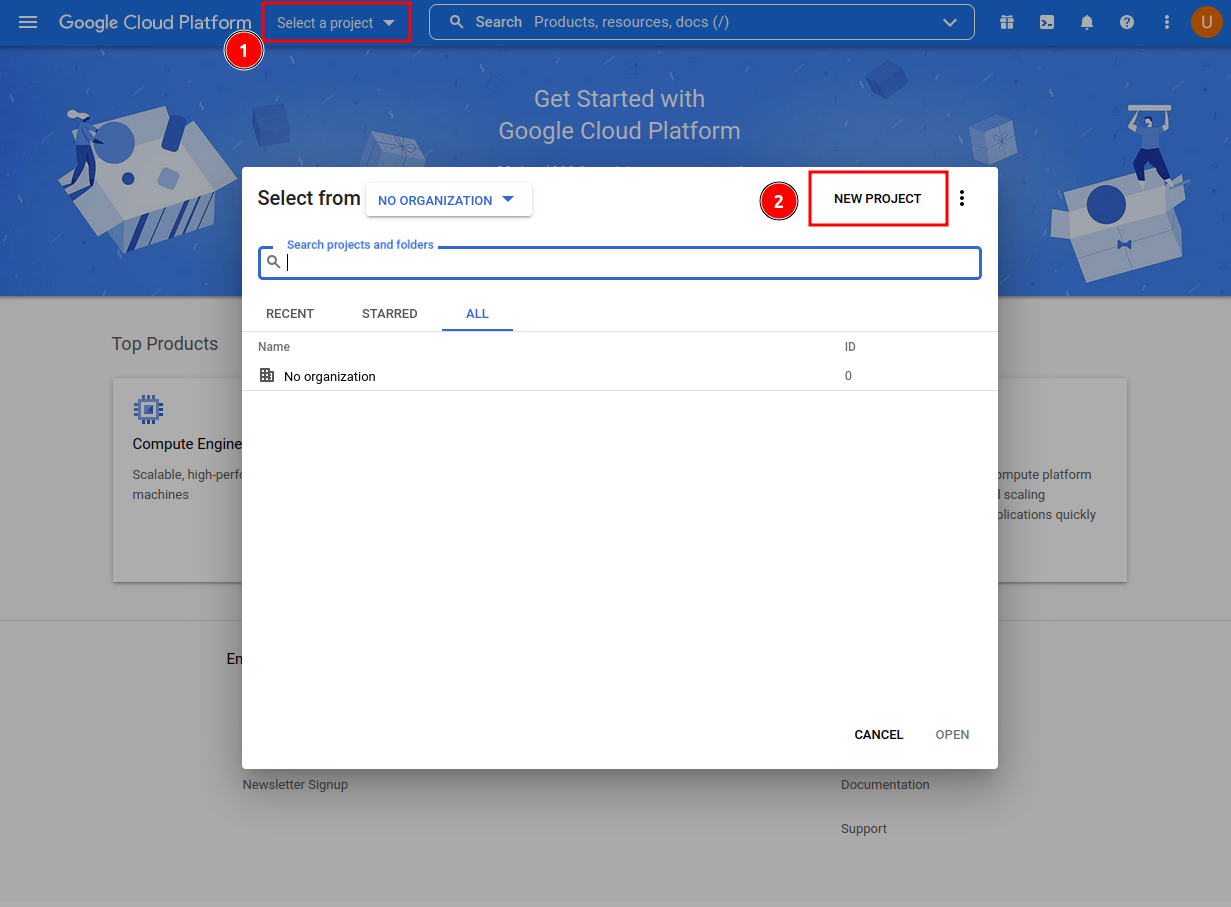Viewport: 1231px width, 907px height.
Task: Expand the NO ORGANIZATION dropdown
Action: click(449, 199)
